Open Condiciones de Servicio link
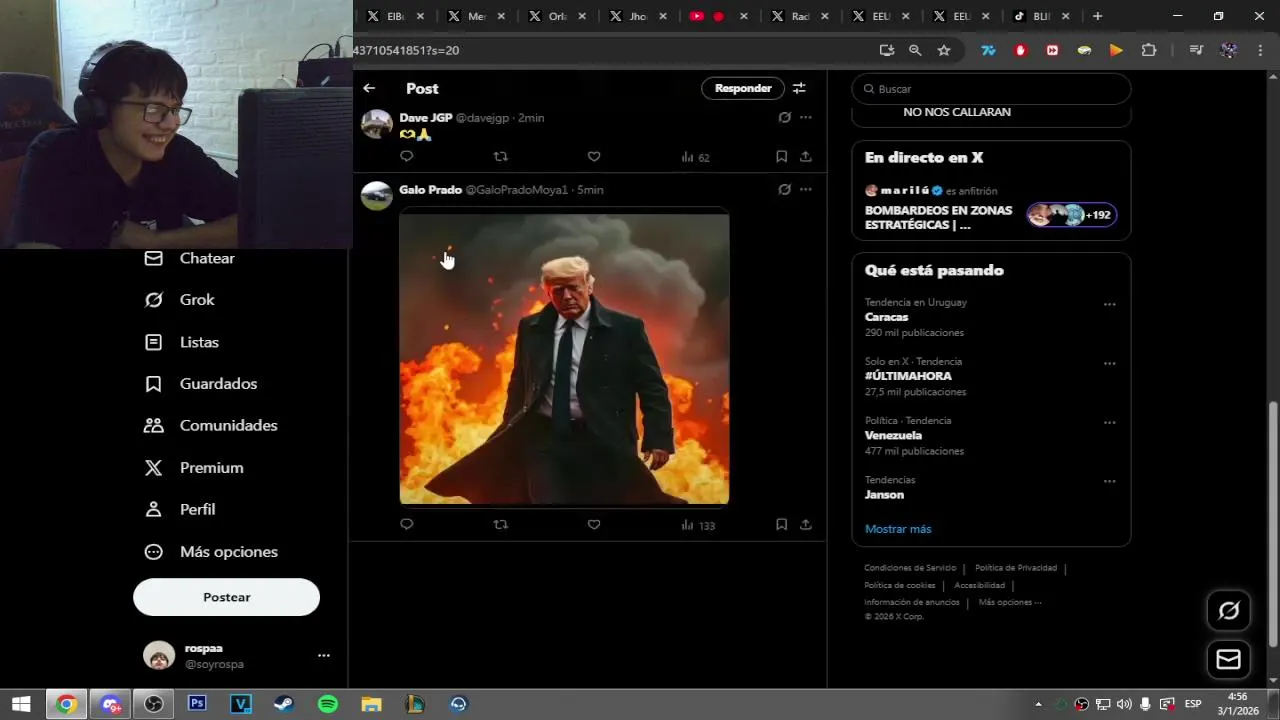The width and height of the screenshot is (1280, 720). coord(910,568)
